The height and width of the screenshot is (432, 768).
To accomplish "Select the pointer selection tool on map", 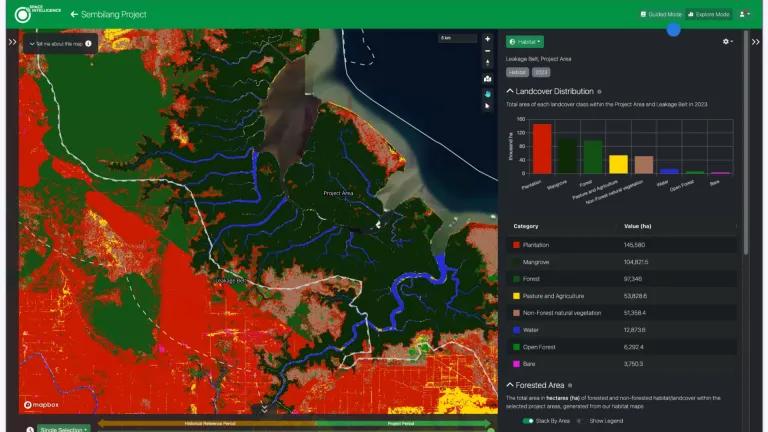I will pyautogui.click(x=487, y=106).
